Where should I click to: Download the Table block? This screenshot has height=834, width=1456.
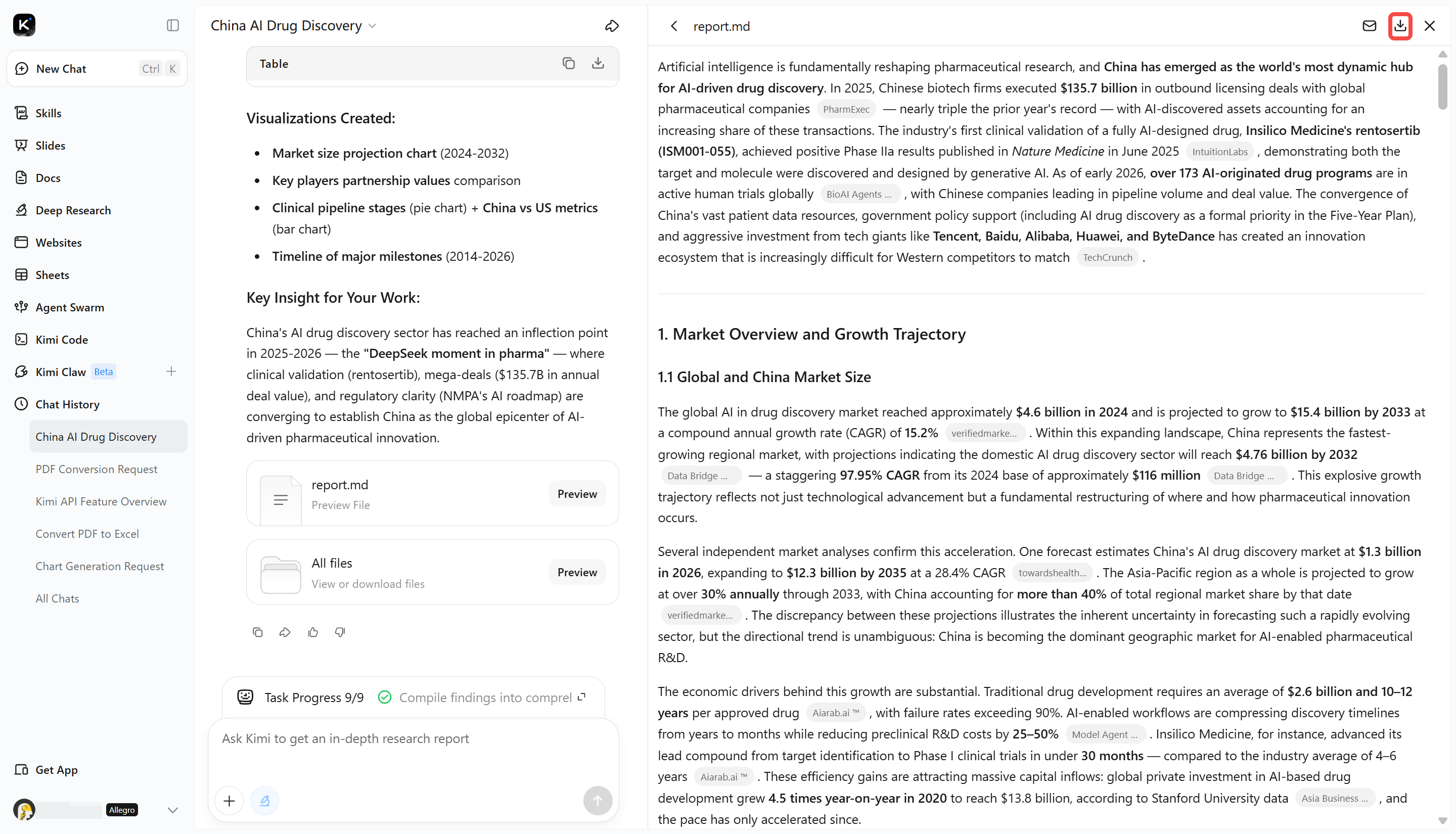[x=598, y=63]
